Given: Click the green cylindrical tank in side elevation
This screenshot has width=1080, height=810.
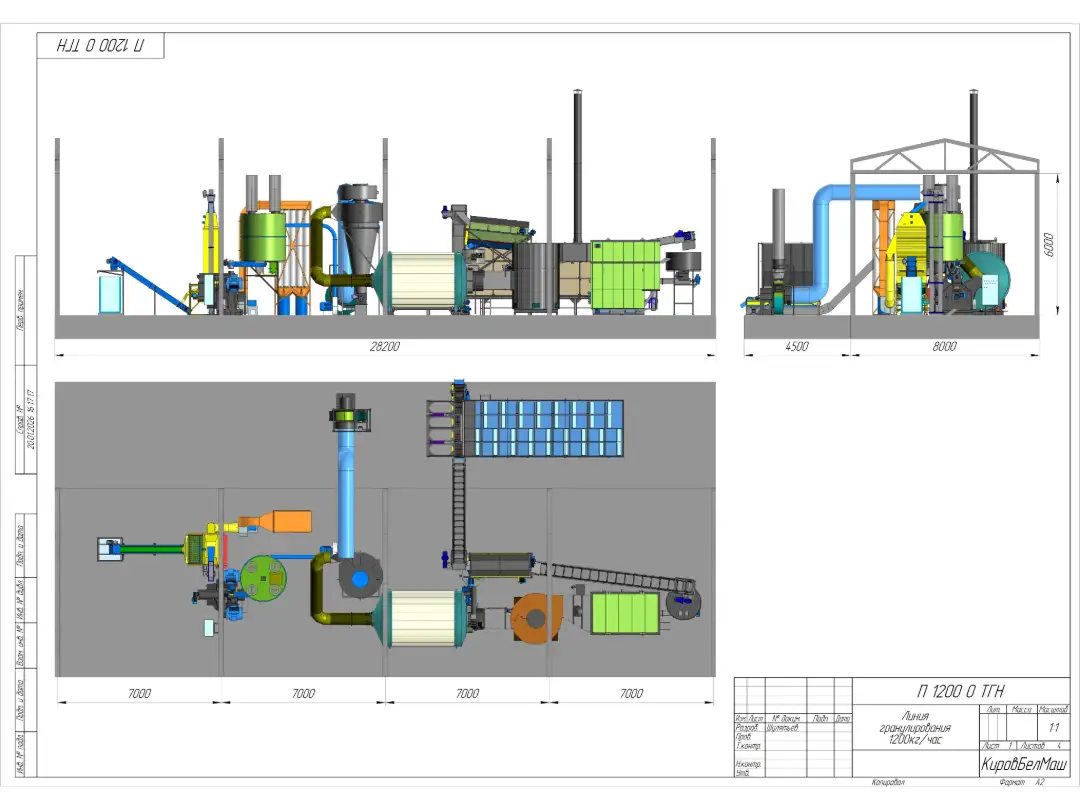Looking at the screenshot, I should (261, 237).
